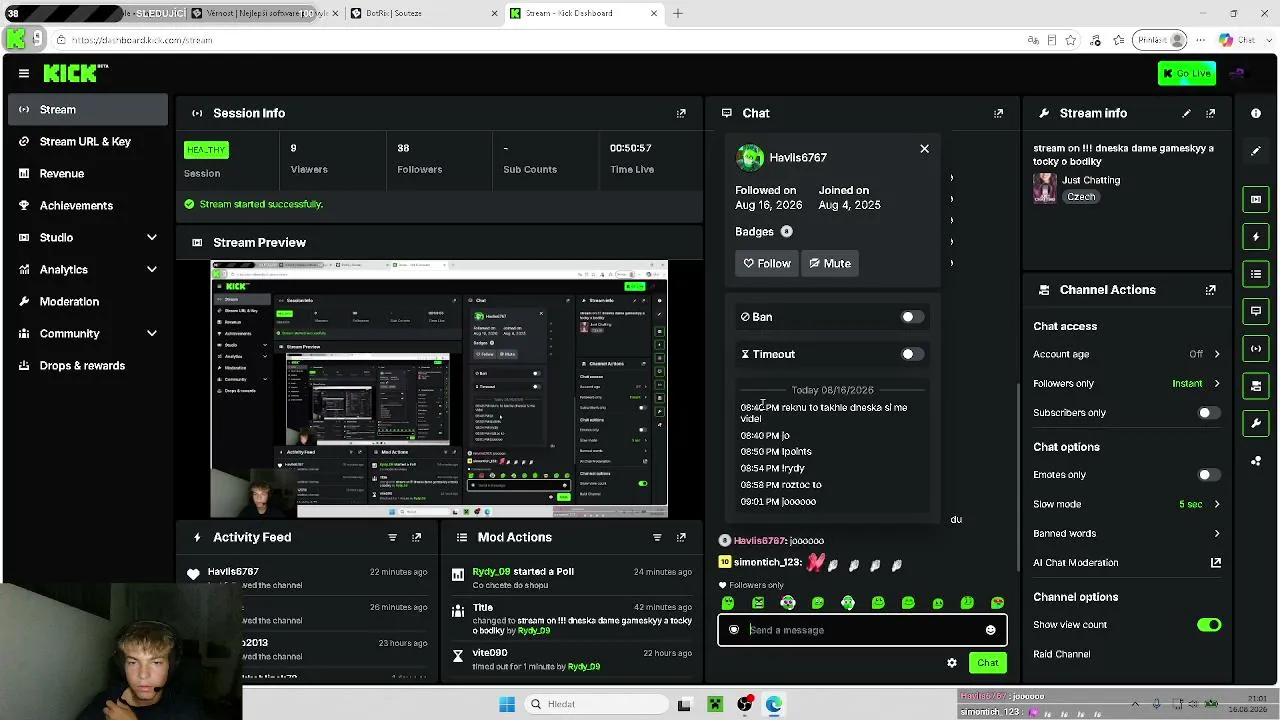Click Havlis6767 username in chat message

tap(760, 541)
